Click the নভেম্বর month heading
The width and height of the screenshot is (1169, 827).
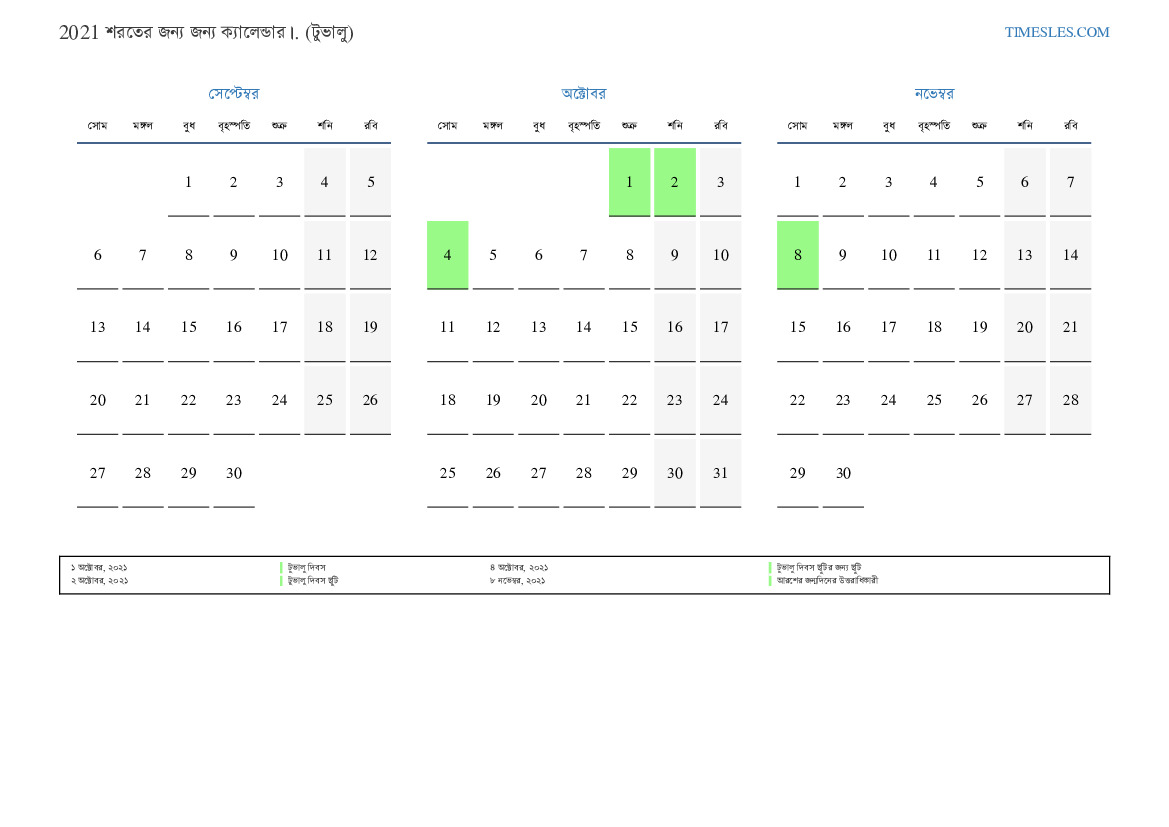click(933, 94)
